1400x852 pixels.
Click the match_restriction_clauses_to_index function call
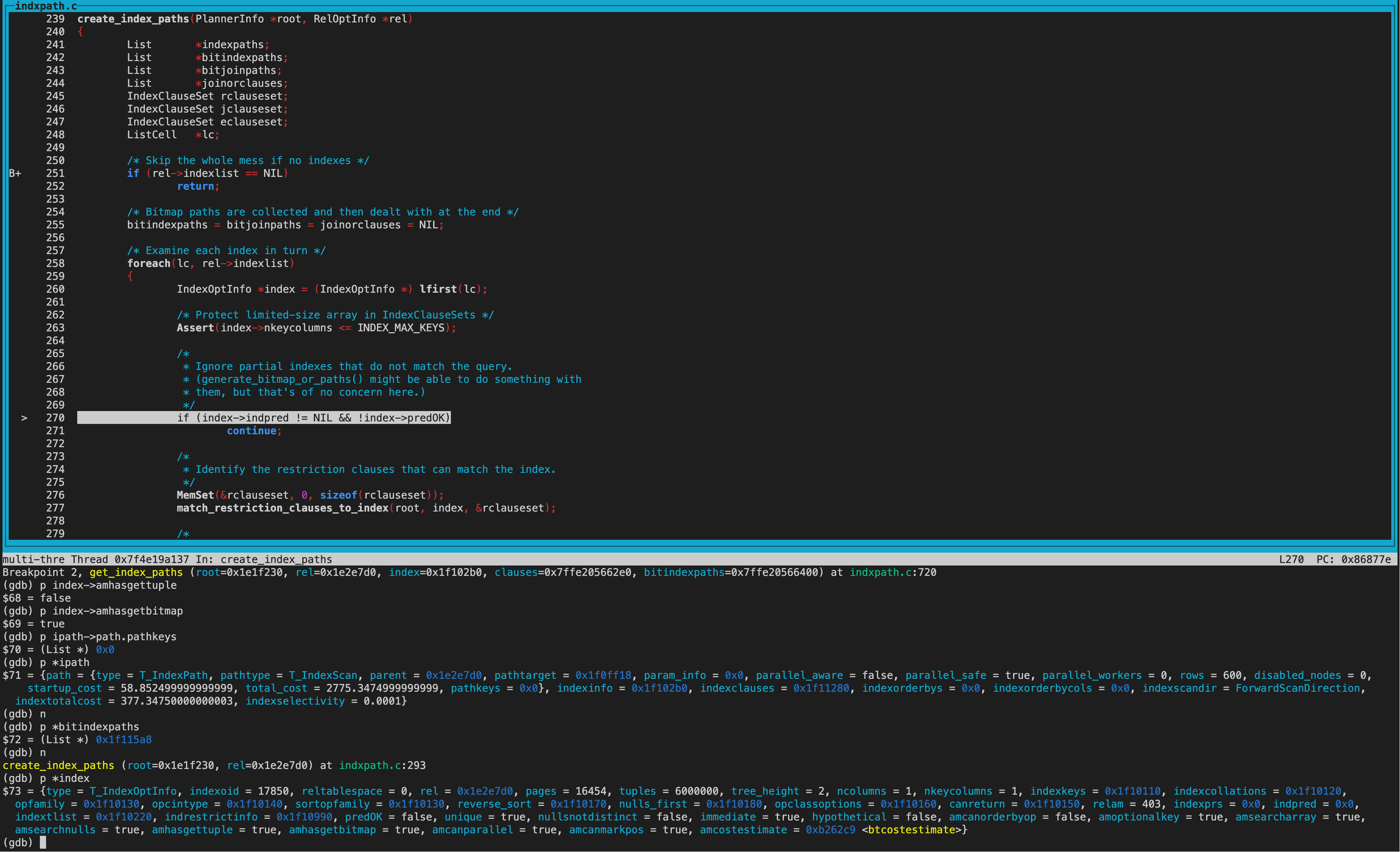(282, 508)
